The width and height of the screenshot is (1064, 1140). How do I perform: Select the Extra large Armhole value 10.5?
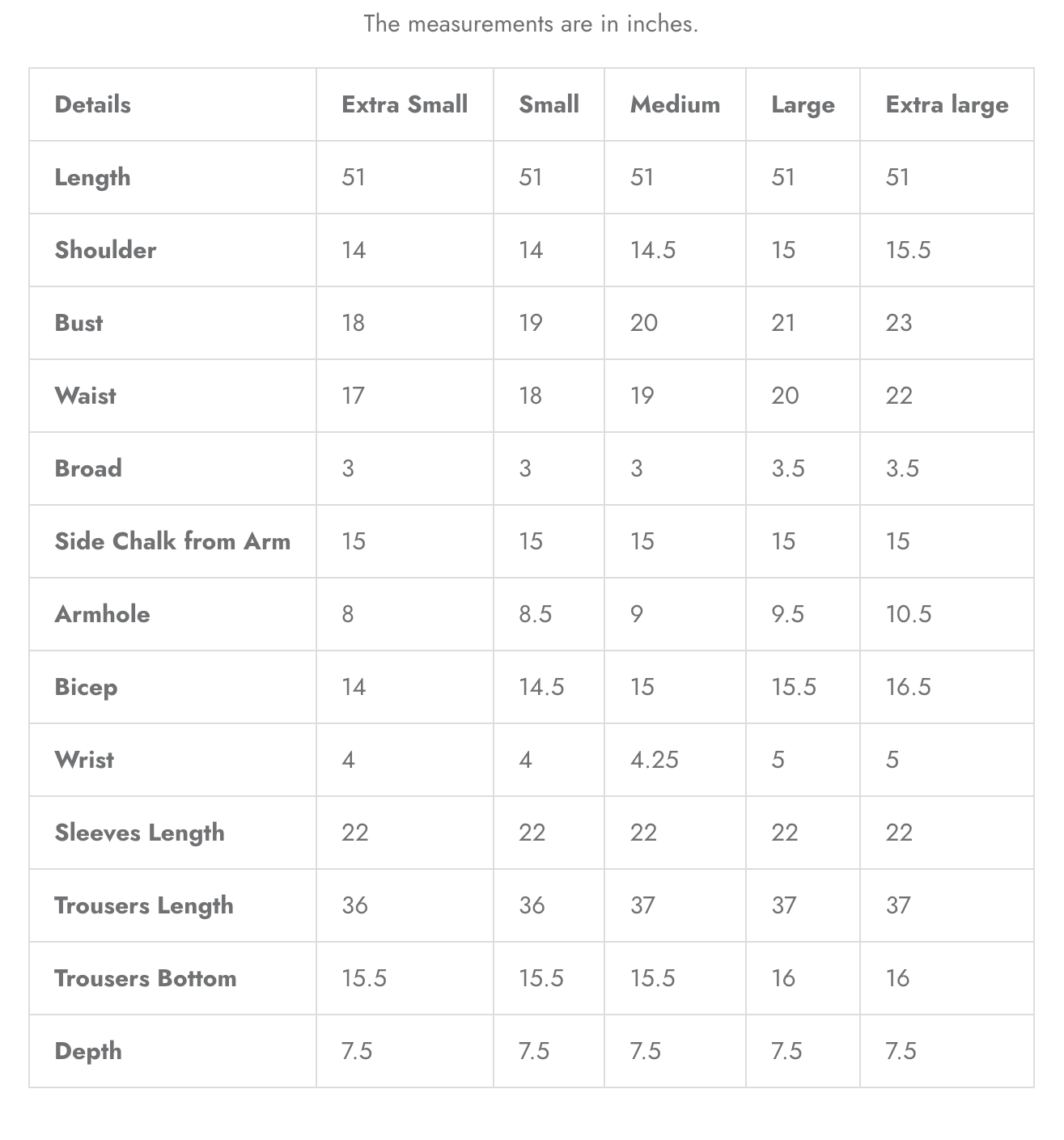pyautogui.click(x=908, y=614)
